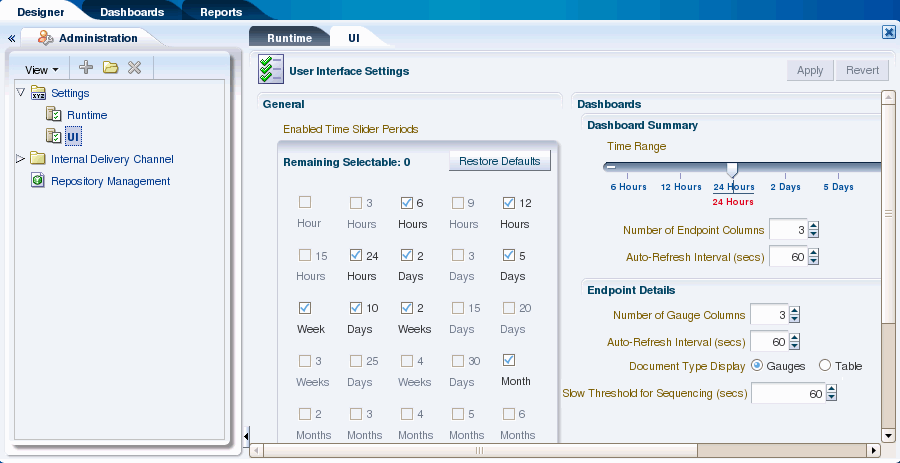Expand the Internal Delivery Channel node
Viewport: 900px width, 463px height.
[x=21, y=158]
